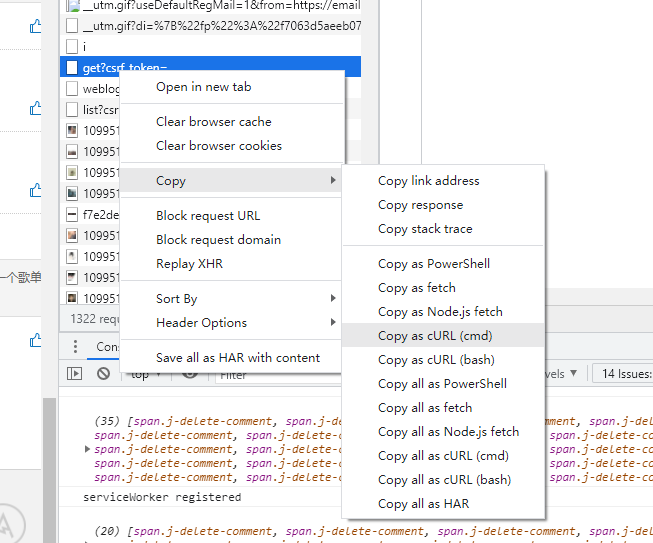The width and height of the screenshot is (653, 543).
Task: Click the topmost thumbs-up like icon
Action: point(35,26)
